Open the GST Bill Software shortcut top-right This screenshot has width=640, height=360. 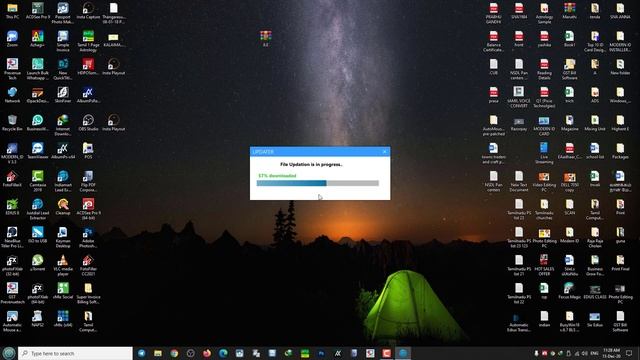pyautogui.click(x=569, y=69)
